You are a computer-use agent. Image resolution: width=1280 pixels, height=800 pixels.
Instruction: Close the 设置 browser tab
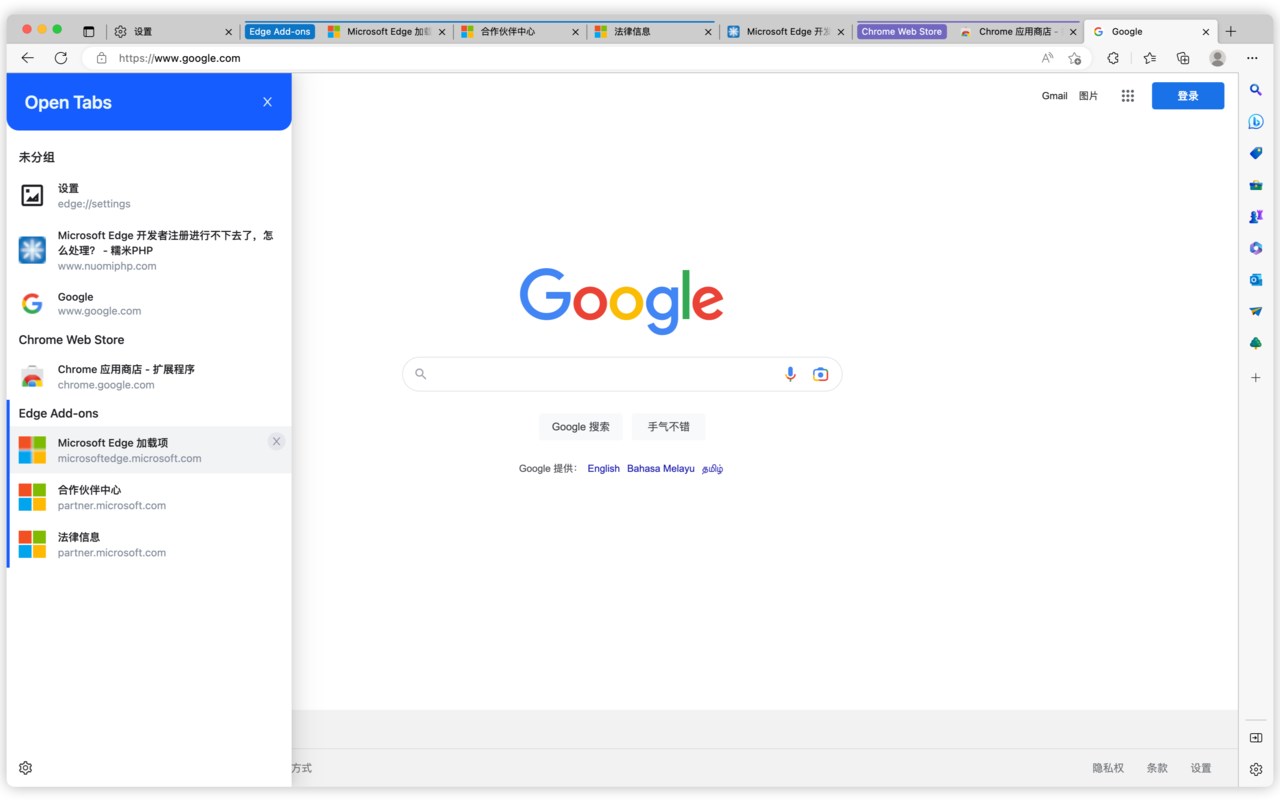click(228, 32)
